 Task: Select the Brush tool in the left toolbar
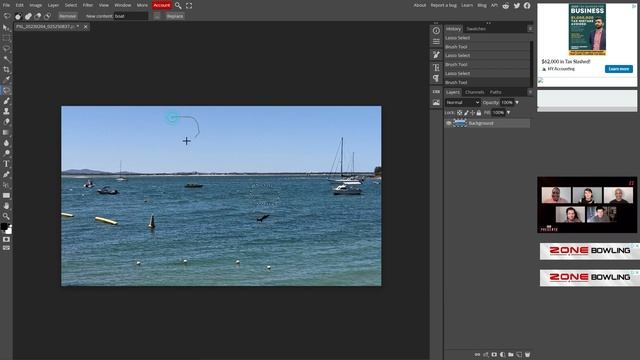6,101
